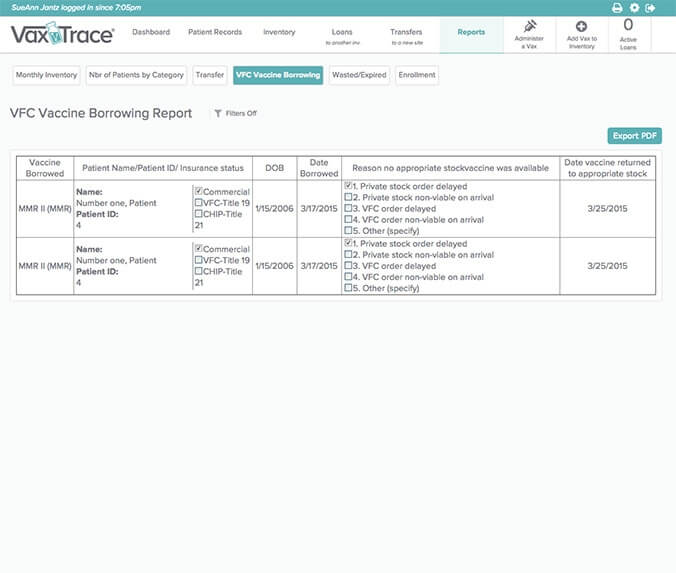Image resolution: width=676 pixels, height=573 pixels.
Task: Check VFC-Title 19 in the second row
Action: point(200,261)
